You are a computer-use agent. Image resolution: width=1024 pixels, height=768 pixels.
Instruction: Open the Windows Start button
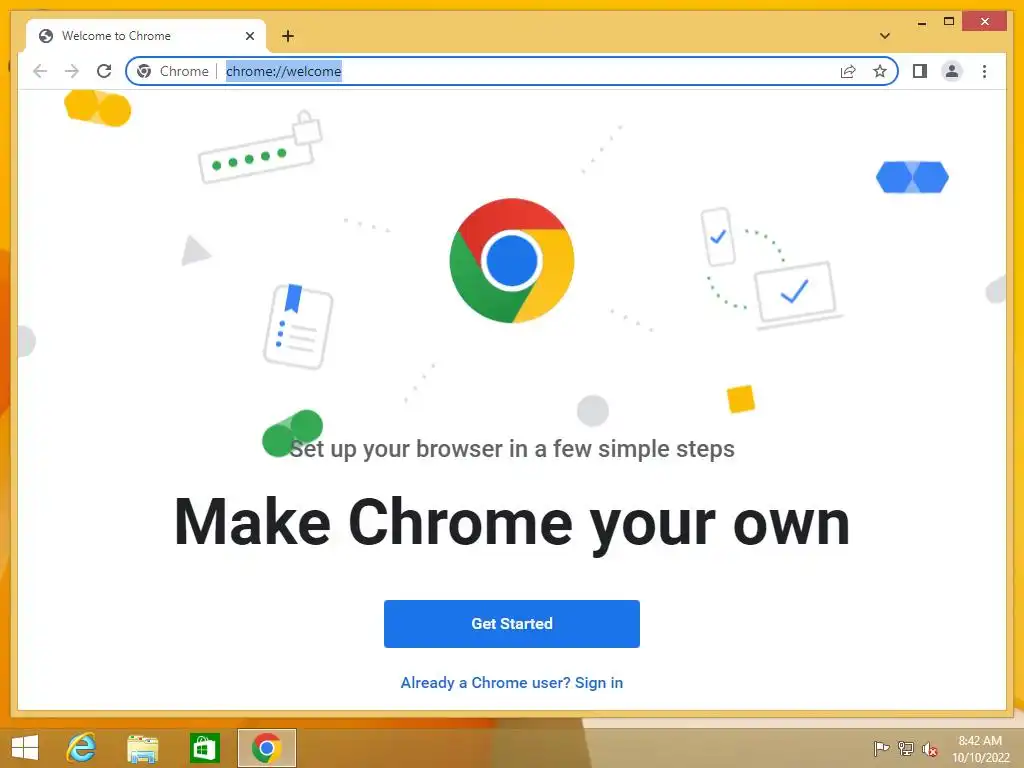(x=25, y=748)
